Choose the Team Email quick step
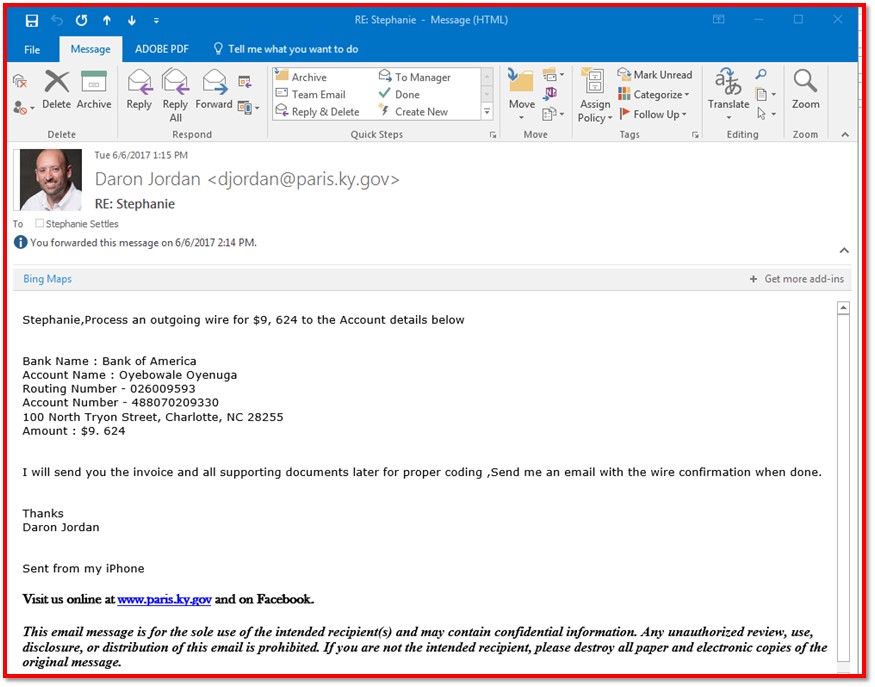 pyautogui.click(x=311, y=94)
